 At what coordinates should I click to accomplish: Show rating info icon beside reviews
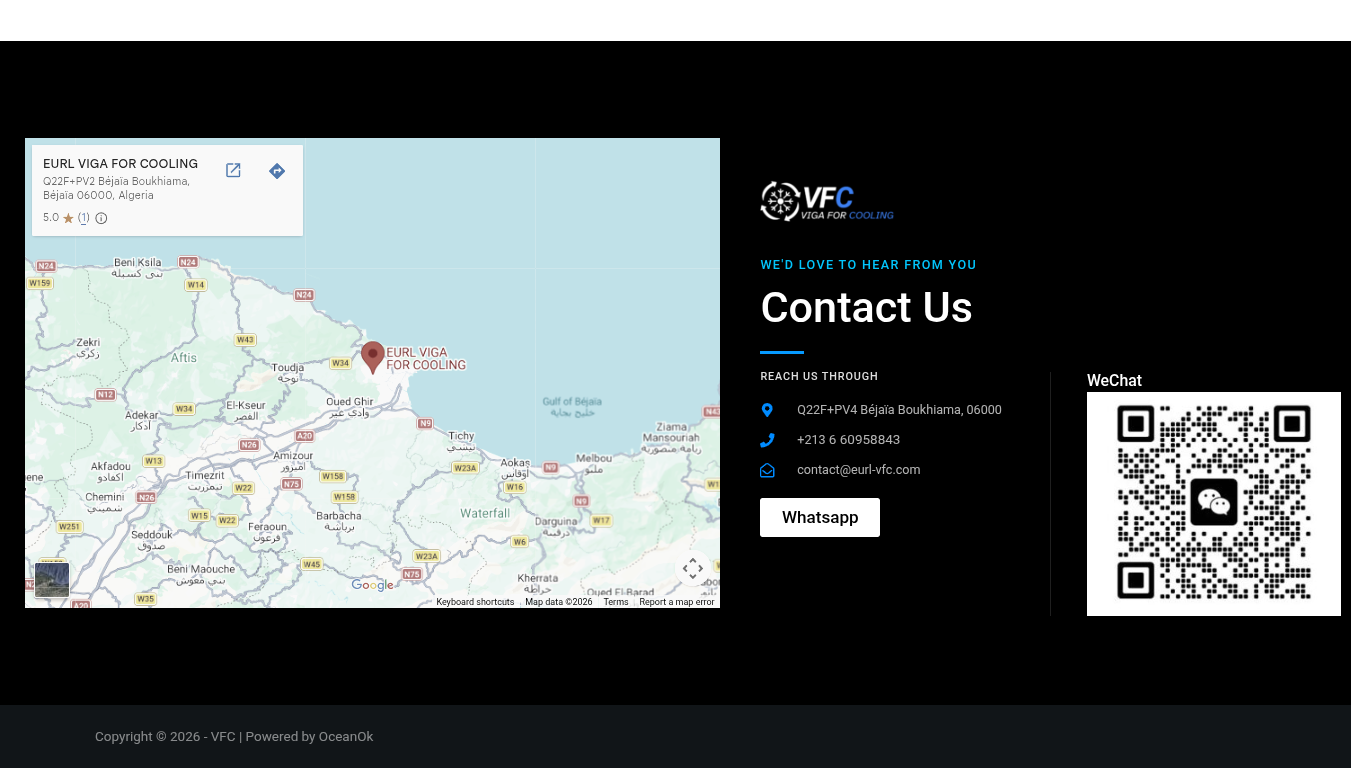point(101,218)
